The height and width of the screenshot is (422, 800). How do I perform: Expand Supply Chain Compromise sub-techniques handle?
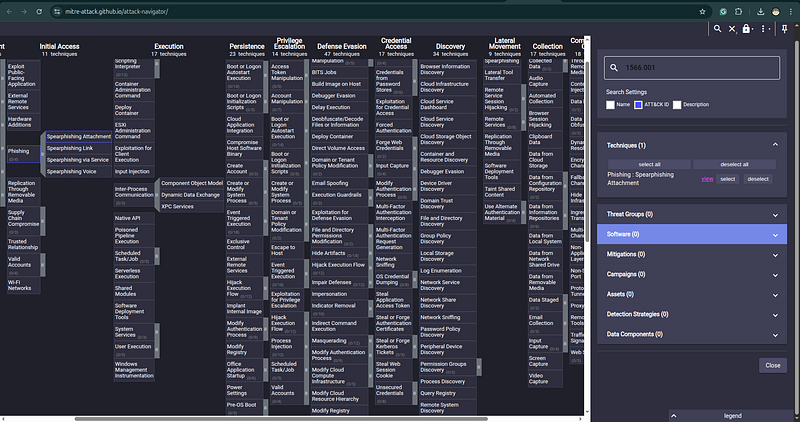(x=42, y=221)
